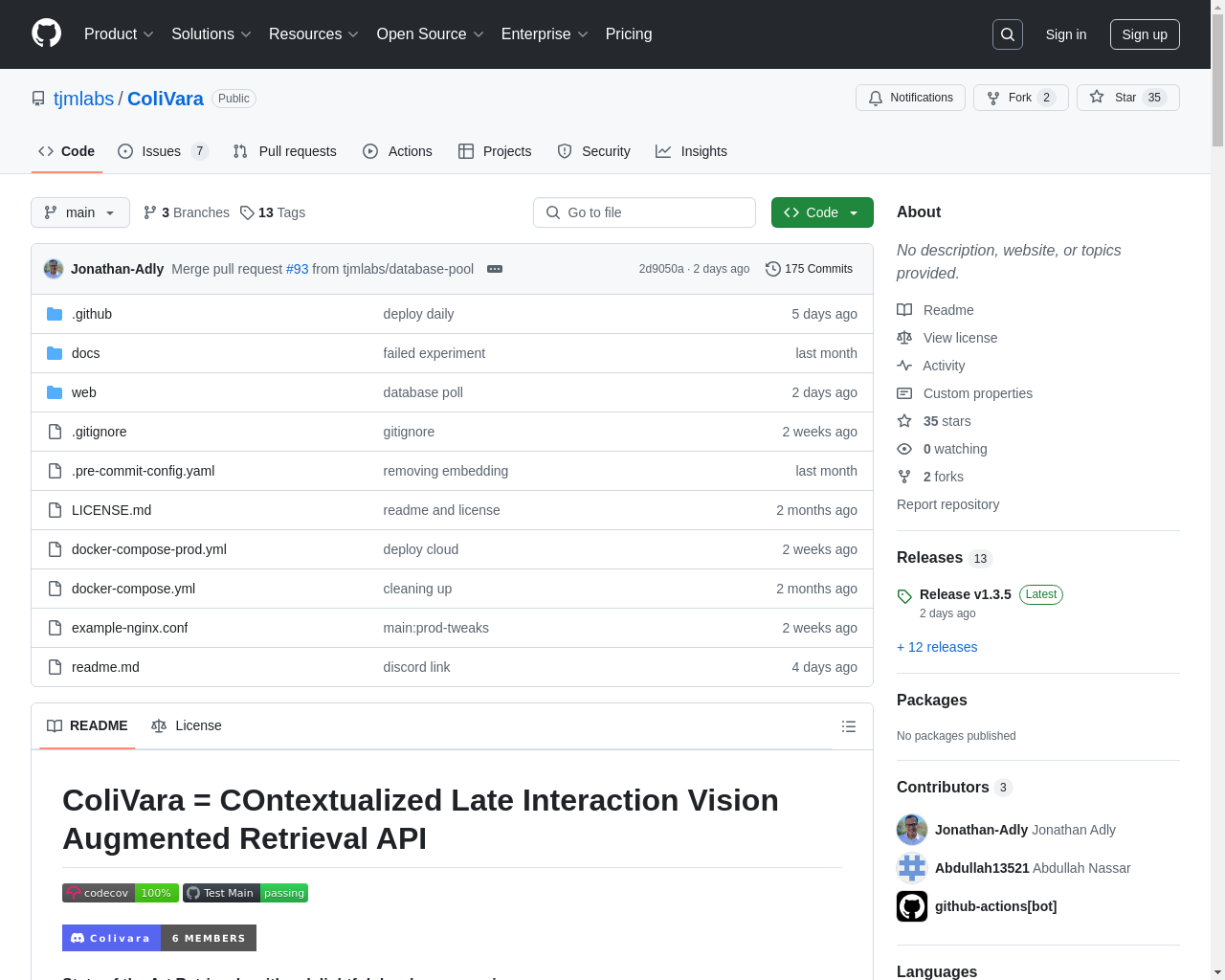
Task: Click the fork icon beside 2 forks
Action: [904, 477]
